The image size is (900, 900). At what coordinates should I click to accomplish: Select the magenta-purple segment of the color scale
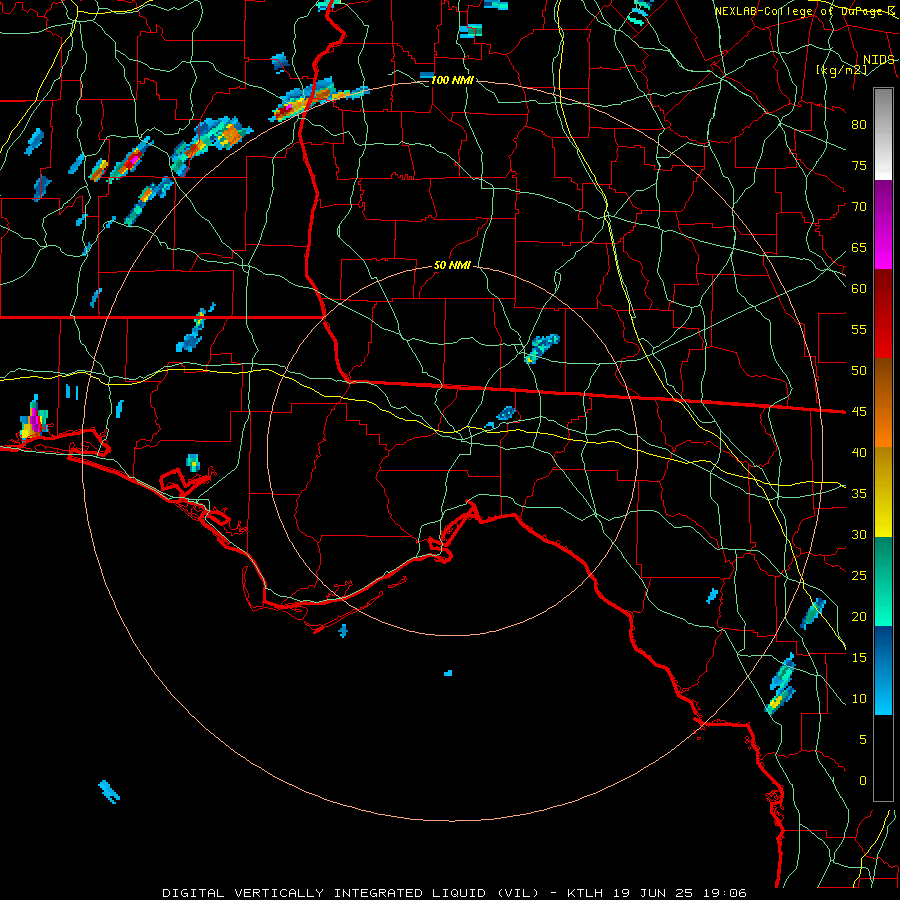(x=883, y=224)
